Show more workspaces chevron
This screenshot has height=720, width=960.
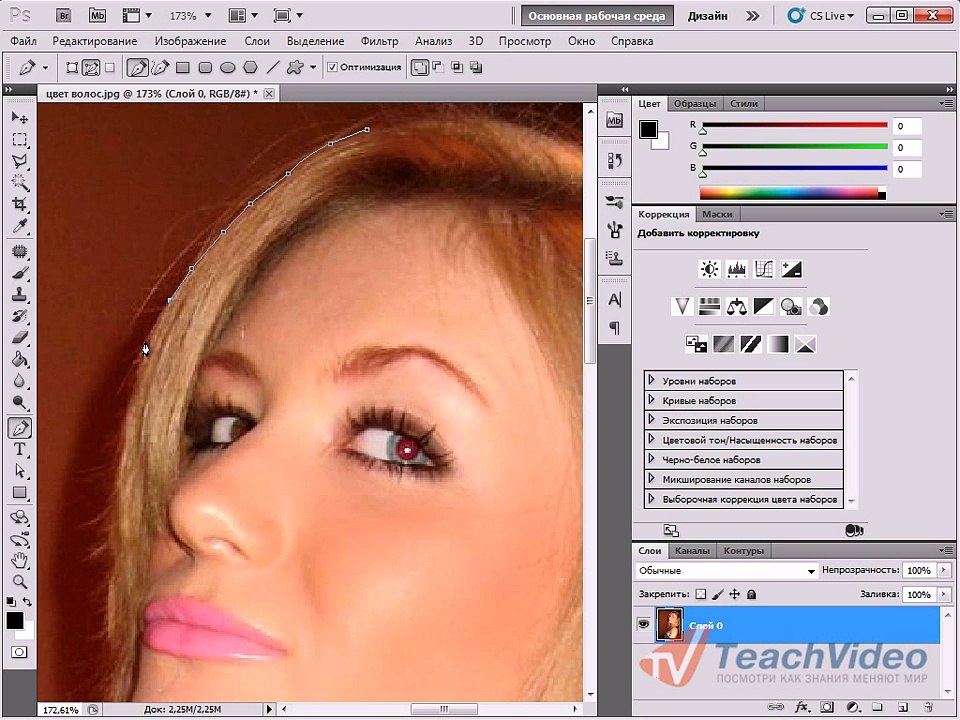[752, 16]
